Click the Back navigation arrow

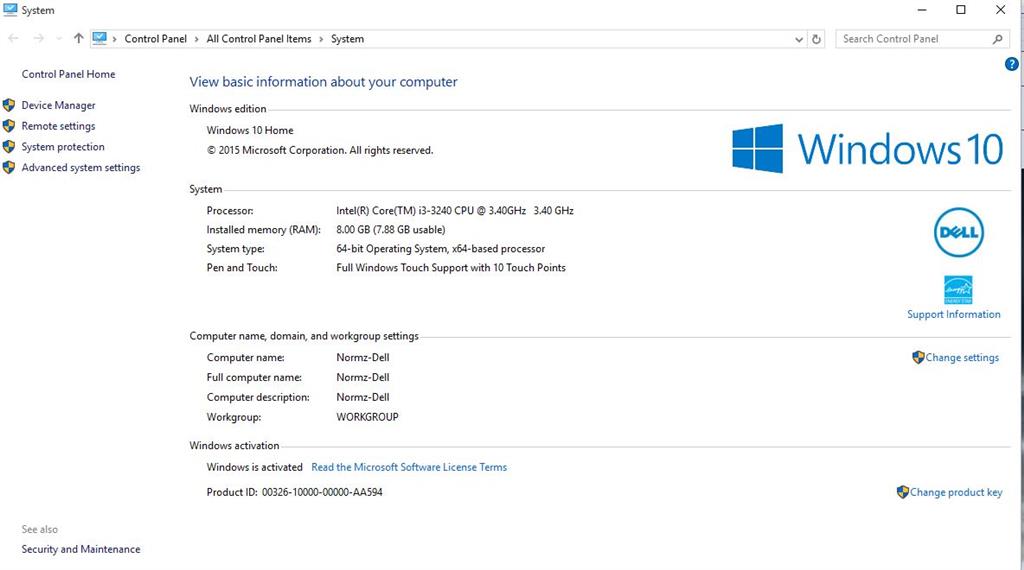click(x=13, y=39)
